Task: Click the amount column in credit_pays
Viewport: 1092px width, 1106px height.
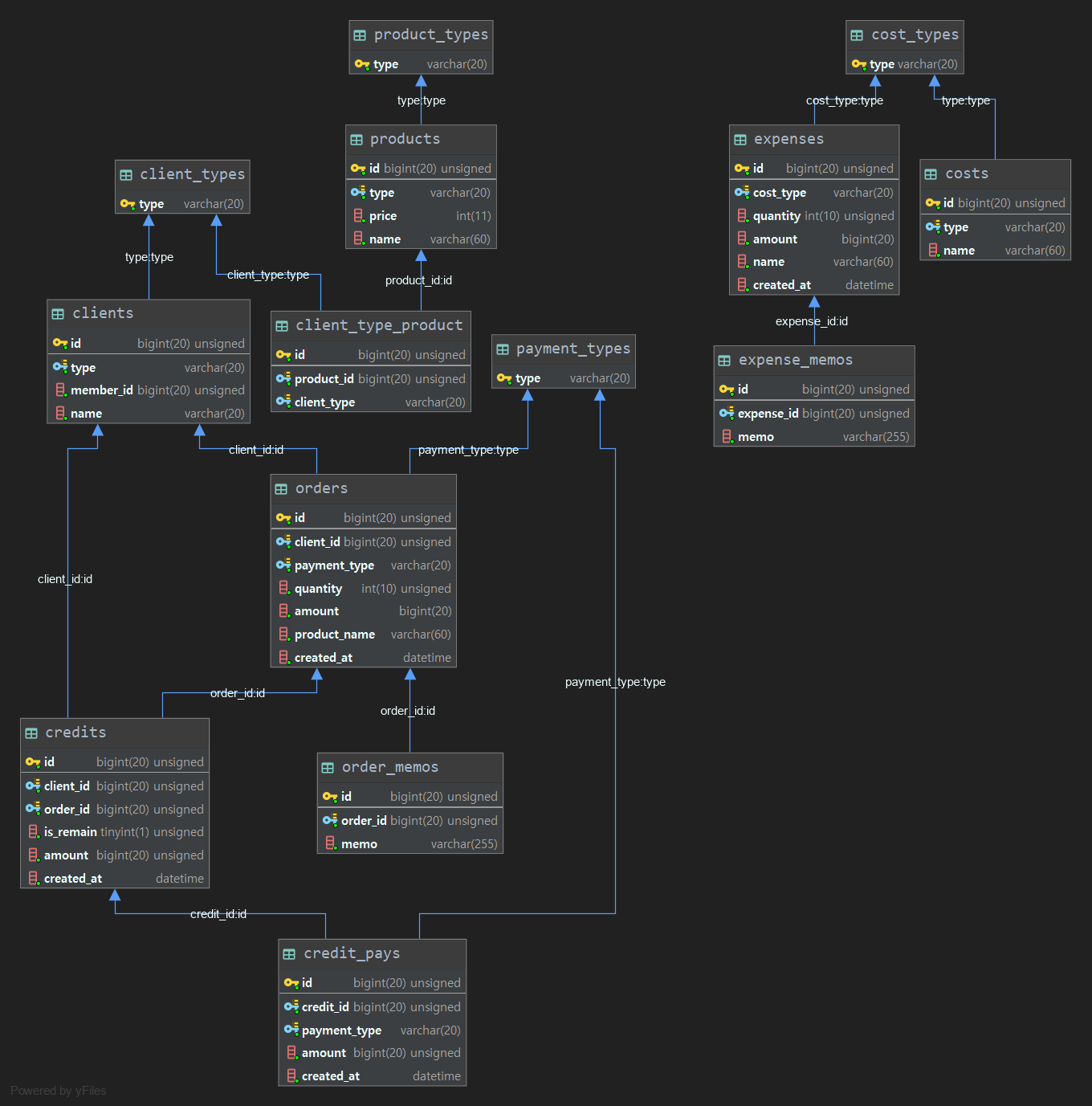Action: (373, 1053)
